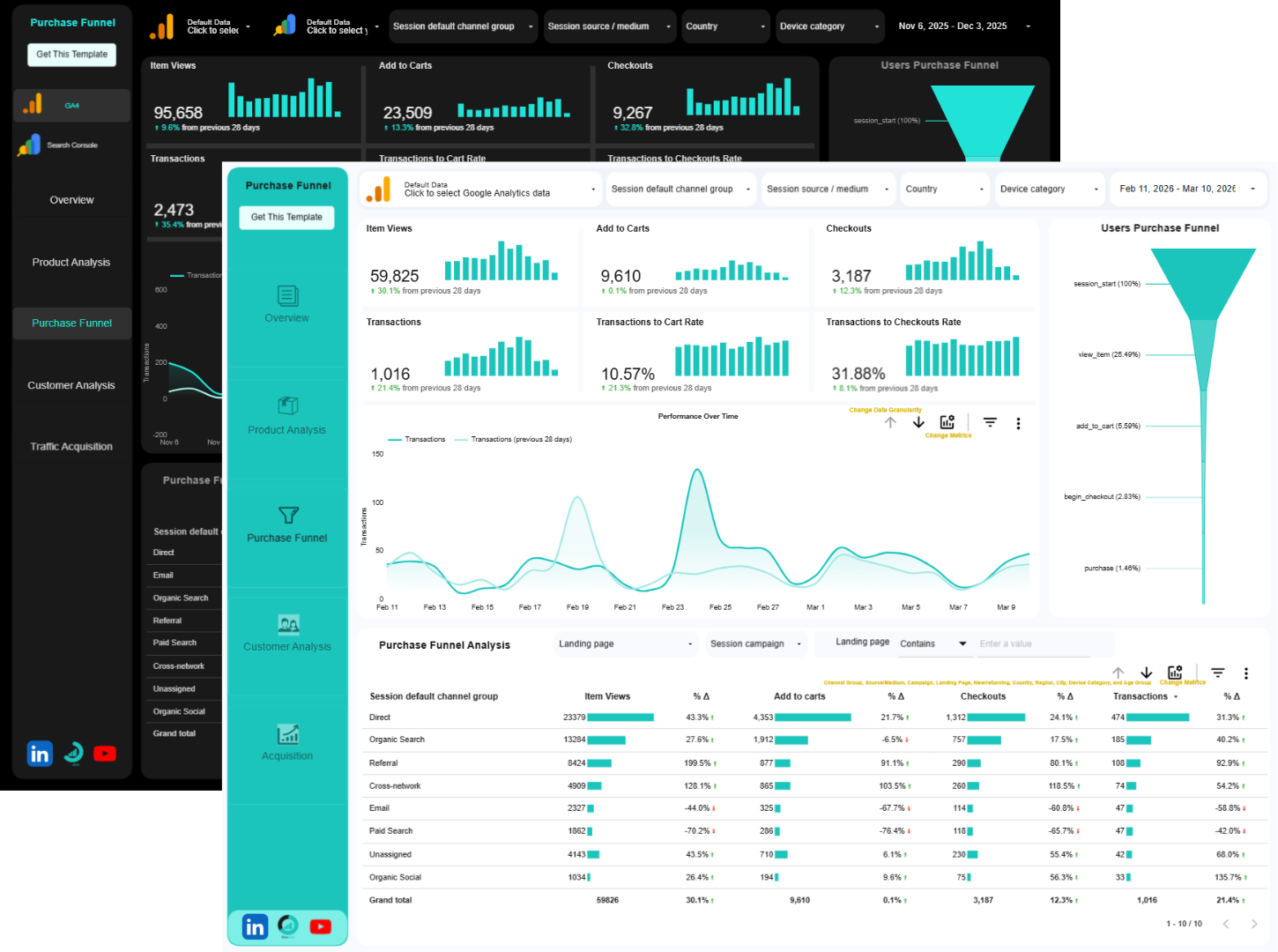The height and width of the screenshot is (952, 1278).
Task: Select Traffic Acquisition in the left menu
Action: 71,446
